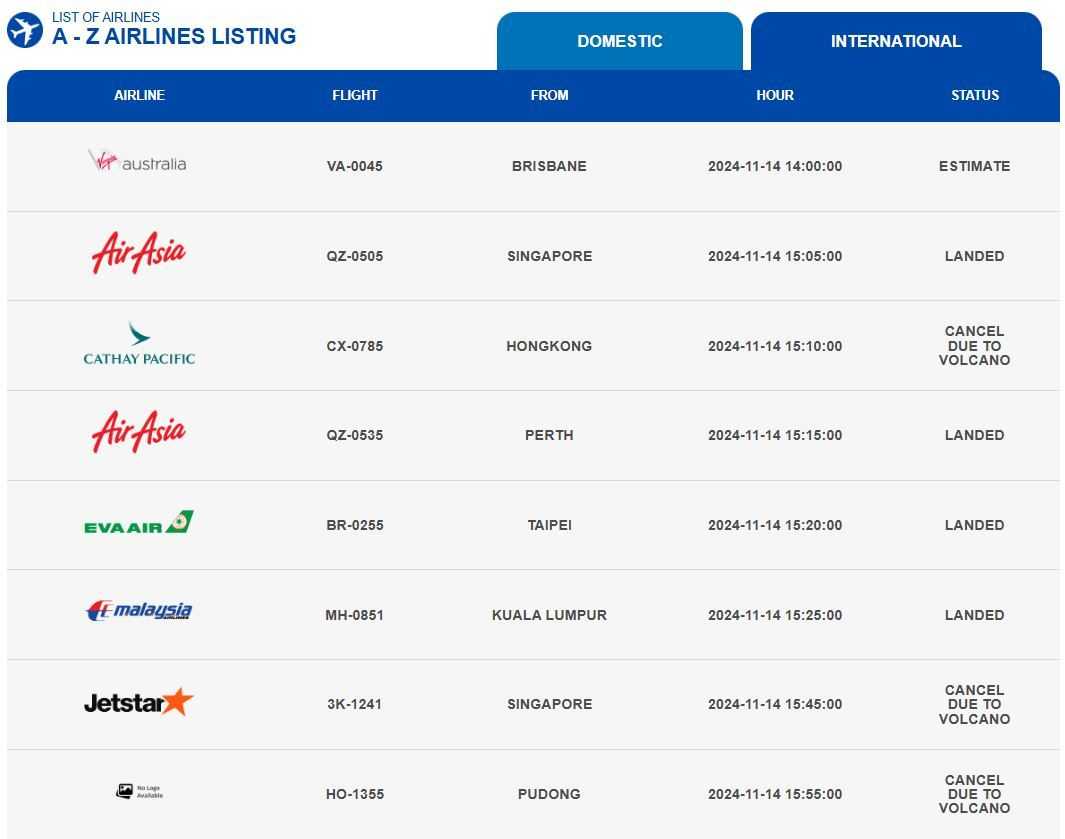Viewport: 1065px width, 839px height.
Task: Click the AirAsia logo in the QZ-0505 row
Action: 139,253
